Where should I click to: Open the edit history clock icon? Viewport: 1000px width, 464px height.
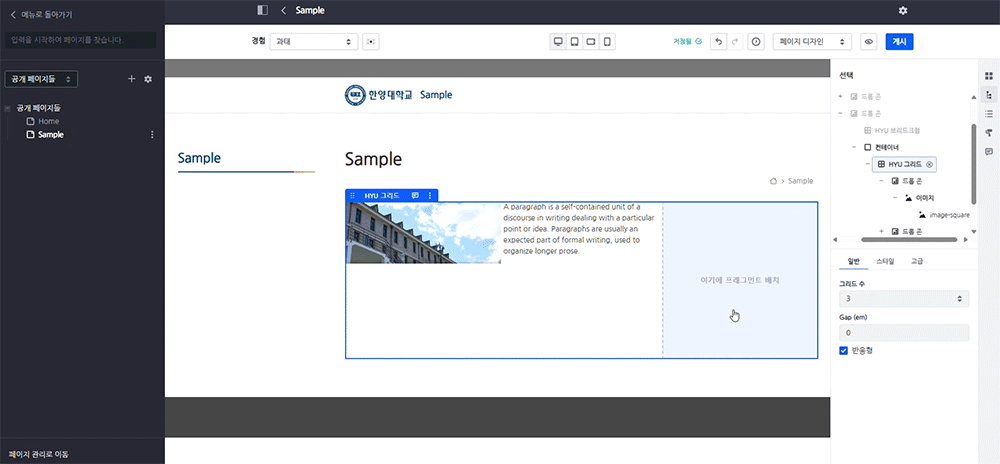tap(755, 42)
